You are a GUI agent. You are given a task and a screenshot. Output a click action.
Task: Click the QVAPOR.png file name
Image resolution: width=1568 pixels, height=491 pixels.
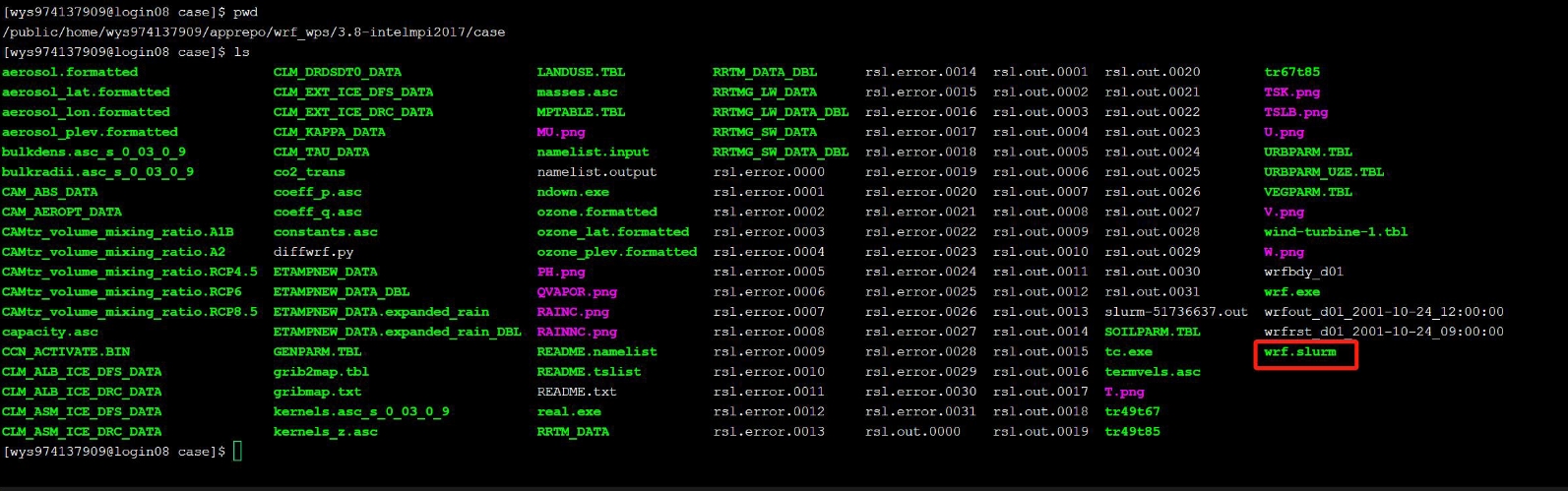(x=577, y=292)
